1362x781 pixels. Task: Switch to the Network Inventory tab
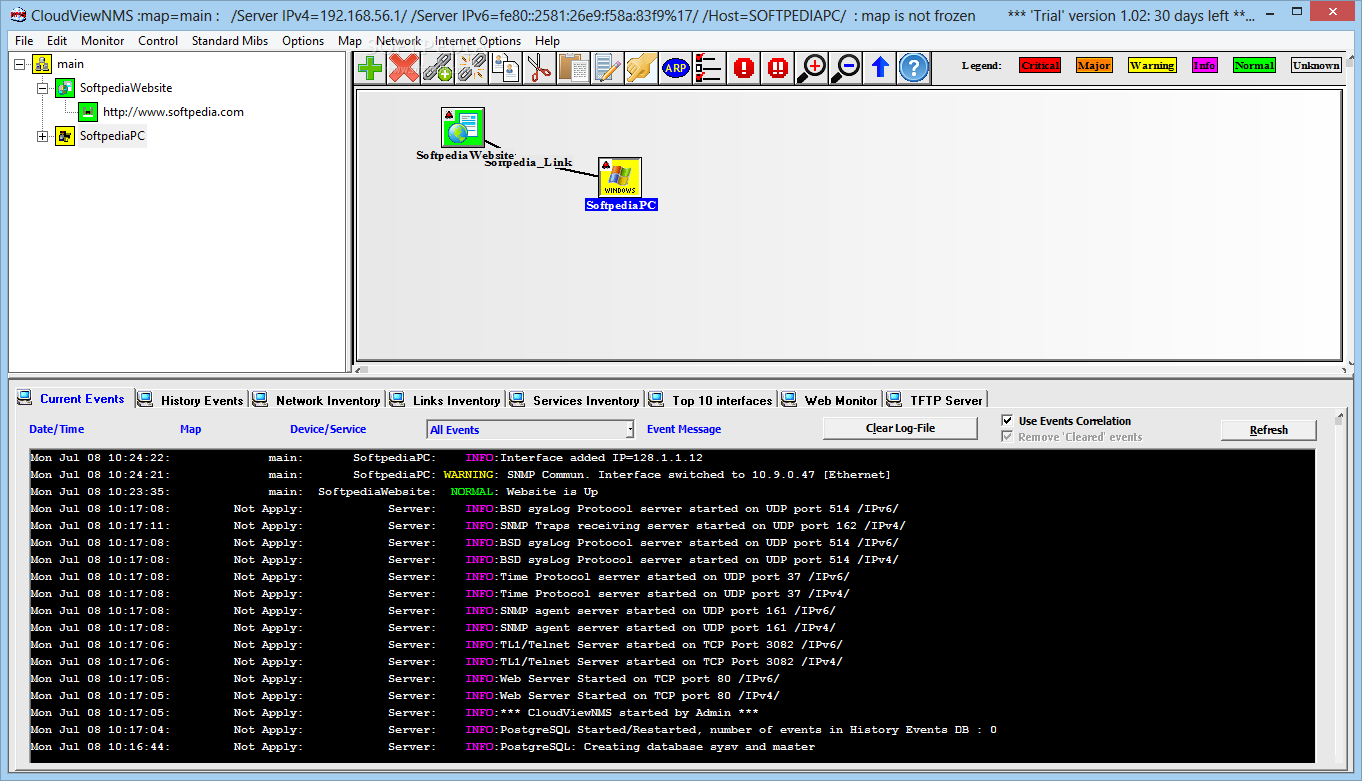click(318, 400)
